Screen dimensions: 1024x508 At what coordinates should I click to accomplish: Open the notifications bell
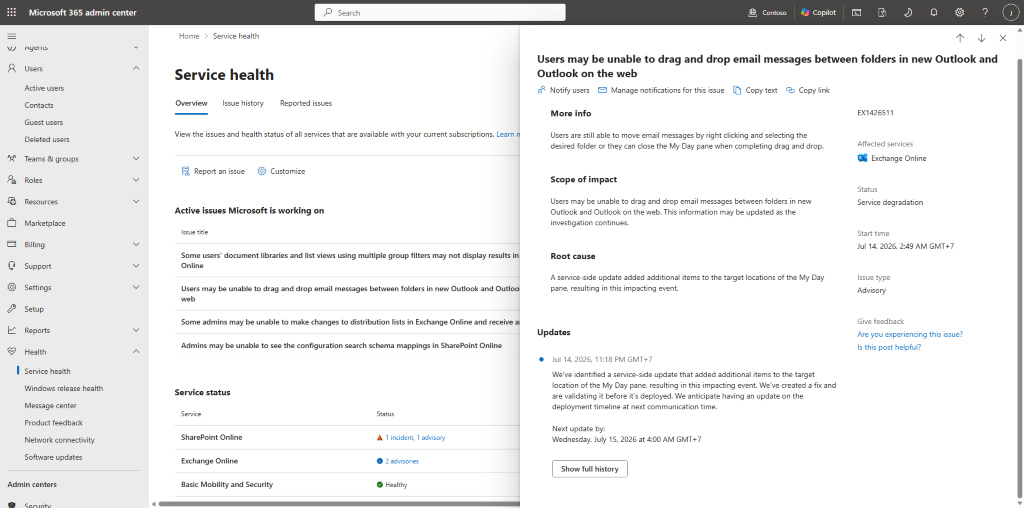[934, 12]
